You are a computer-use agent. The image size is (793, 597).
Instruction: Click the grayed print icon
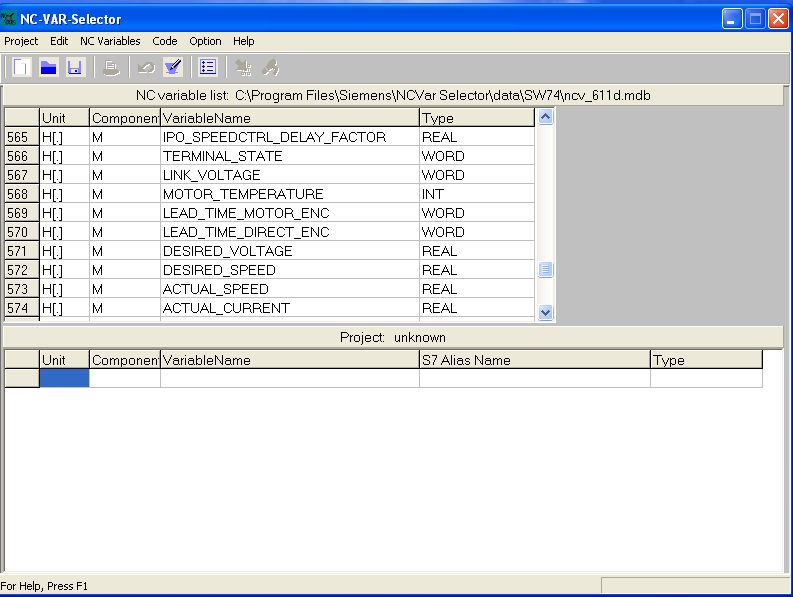tap(111, 67)
